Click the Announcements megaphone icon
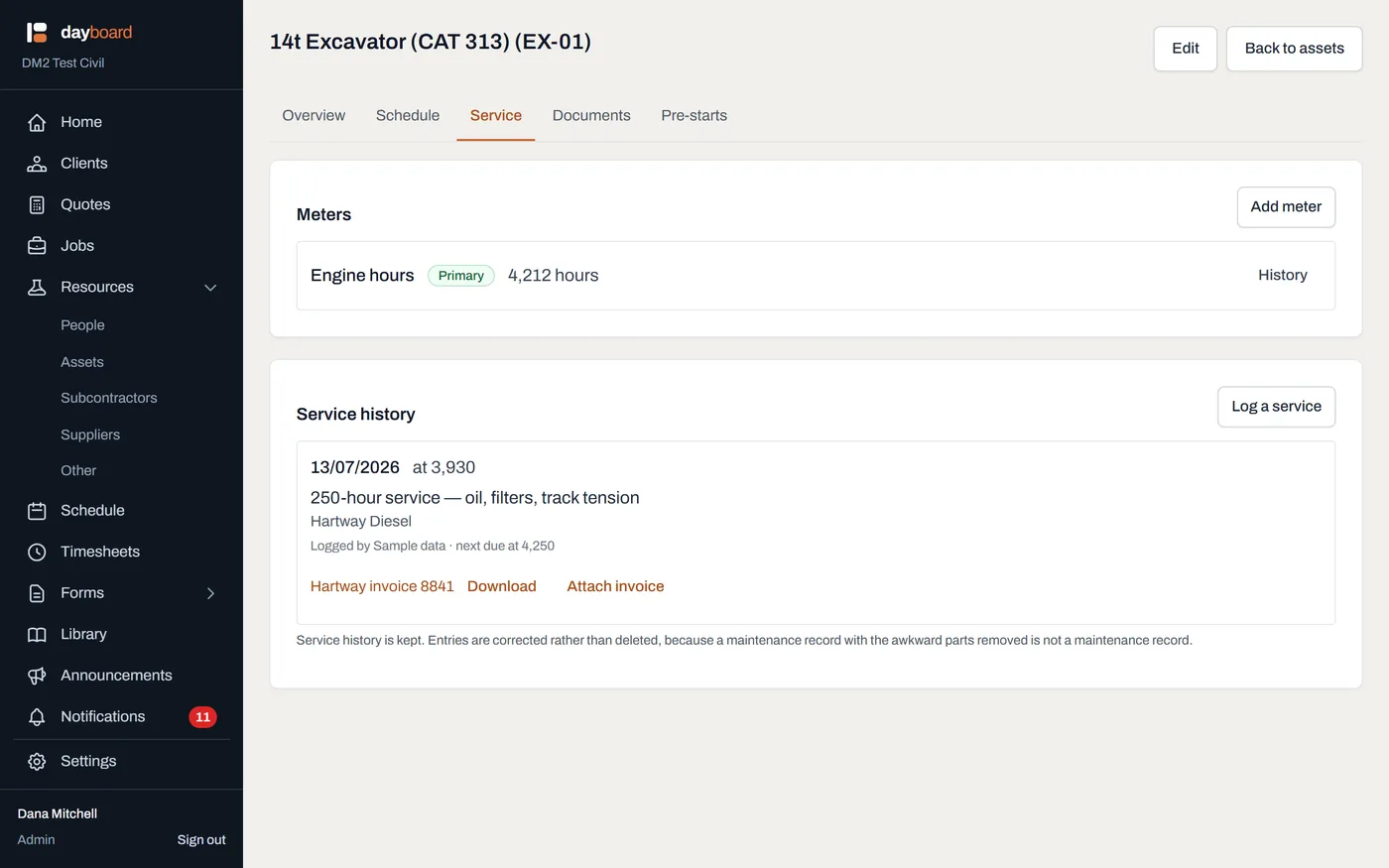1389x868 pixels. [37, 676]
